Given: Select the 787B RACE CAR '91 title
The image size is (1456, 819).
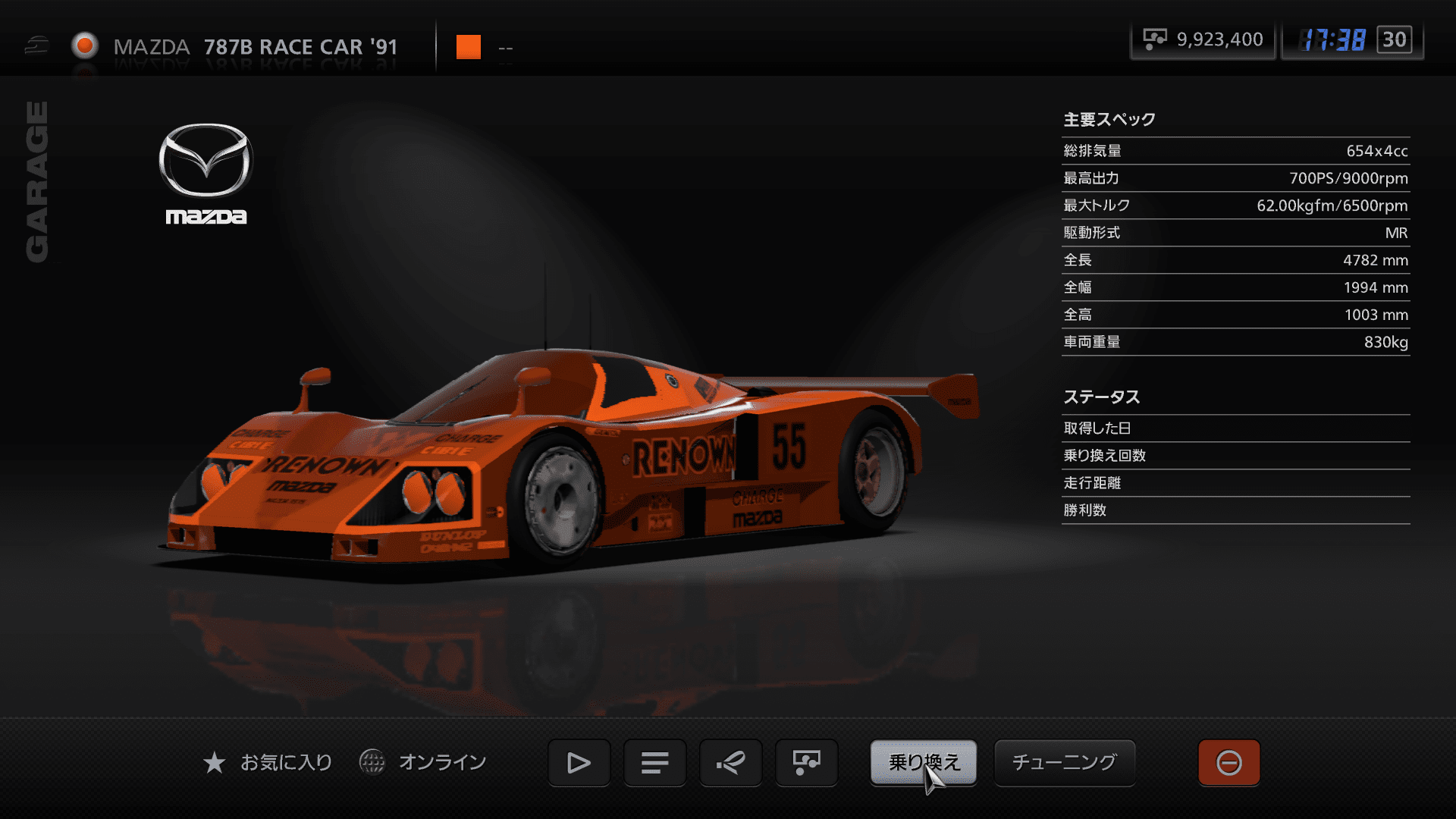Looking at the screenshot, I should tap(300, 47).
